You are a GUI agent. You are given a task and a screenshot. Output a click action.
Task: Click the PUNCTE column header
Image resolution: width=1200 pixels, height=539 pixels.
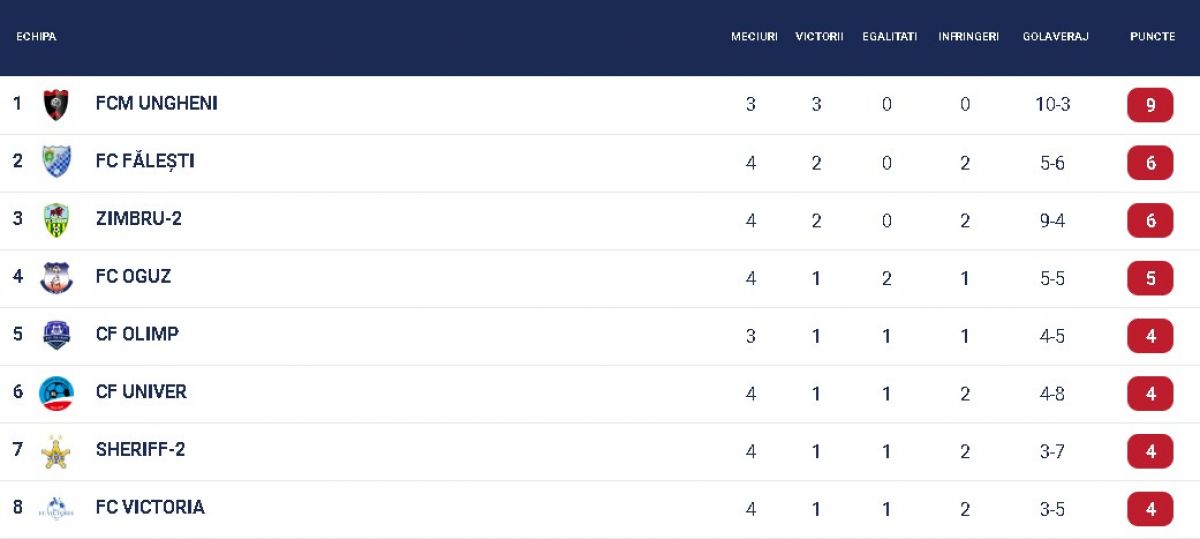pos(1152,37)
